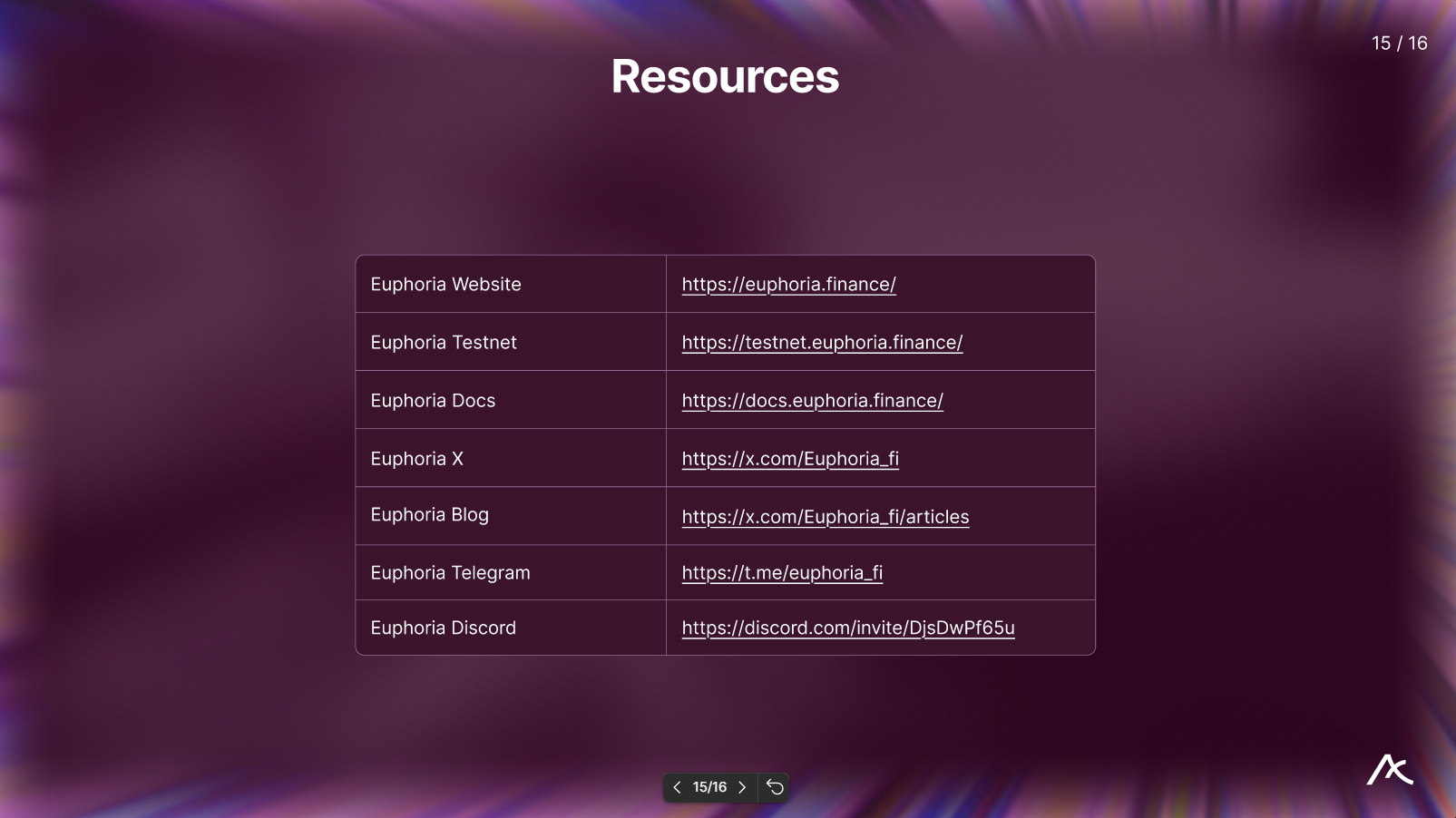Click the Euphoria Blog row label
1456x818 pixels.
tap(429, 515)
